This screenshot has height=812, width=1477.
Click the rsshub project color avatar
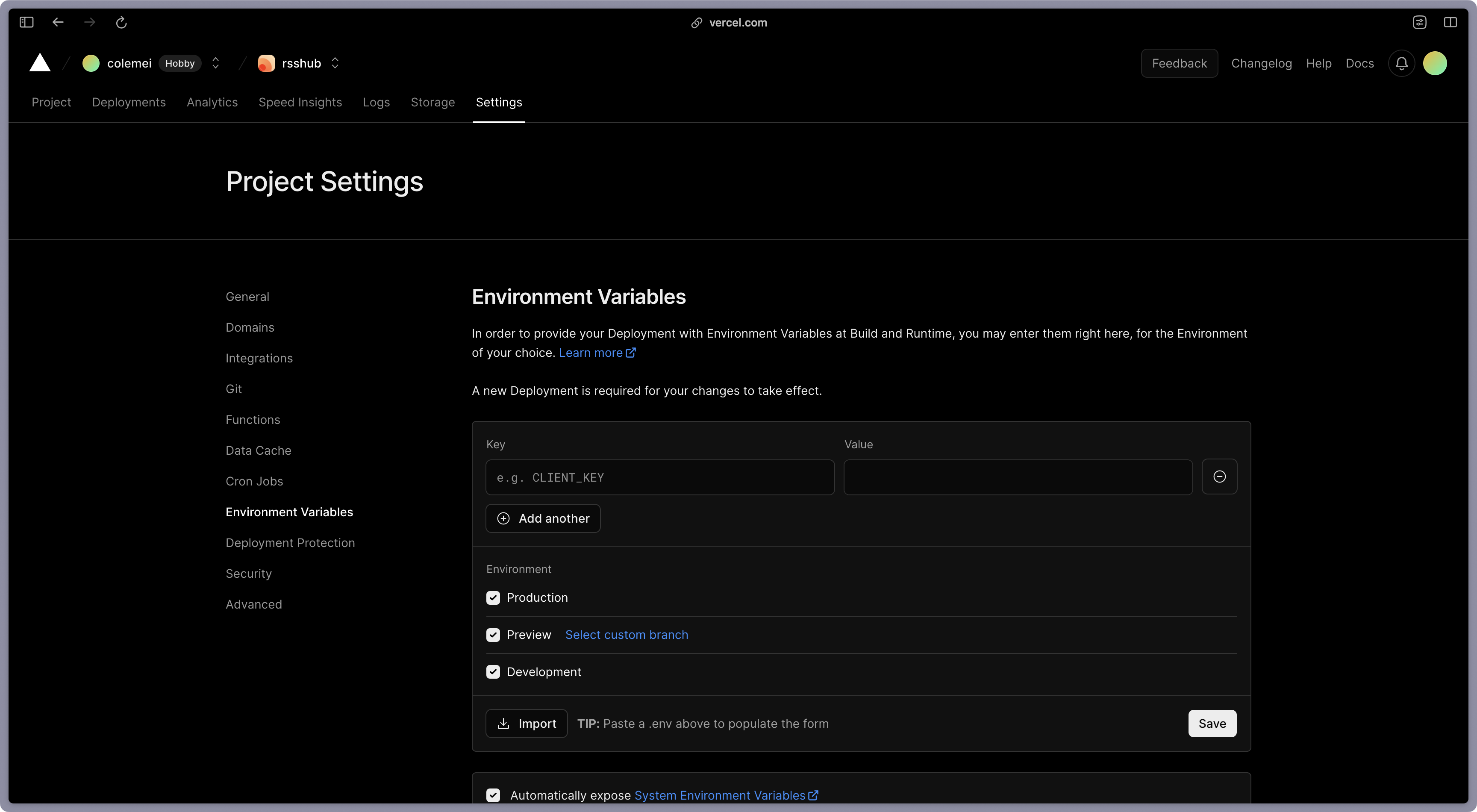[x=266, y=63]
